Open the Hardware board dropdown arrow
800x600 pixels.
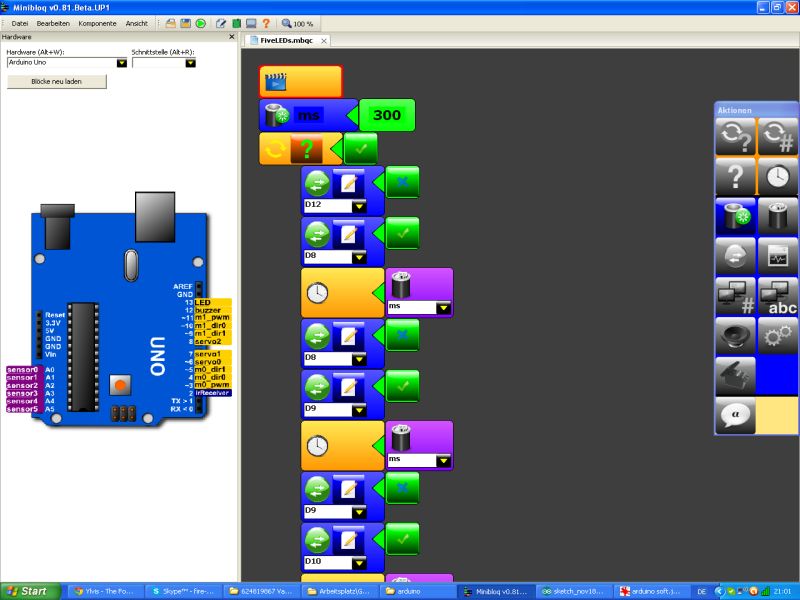point(121,63)
